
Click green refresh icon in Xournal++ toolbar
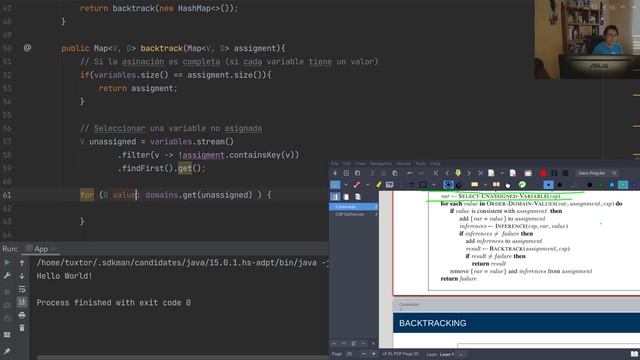pyautogui.click(x=522, y=185)
